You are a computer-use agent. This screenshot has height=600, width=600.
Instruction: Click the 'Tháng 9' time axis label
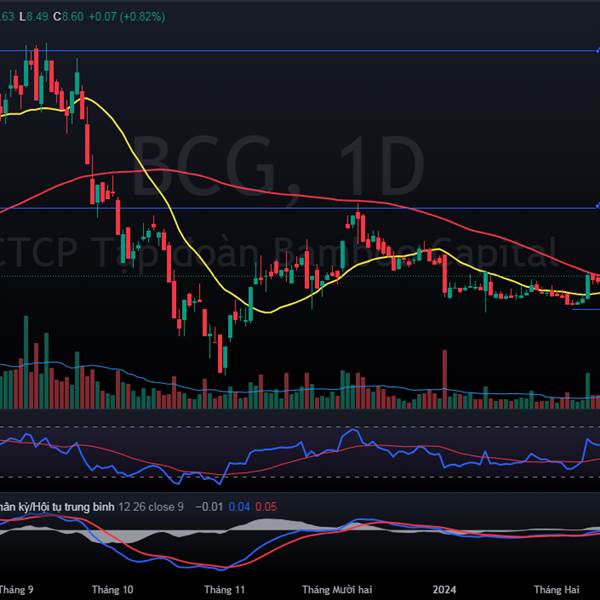click(x=16, y=589)
